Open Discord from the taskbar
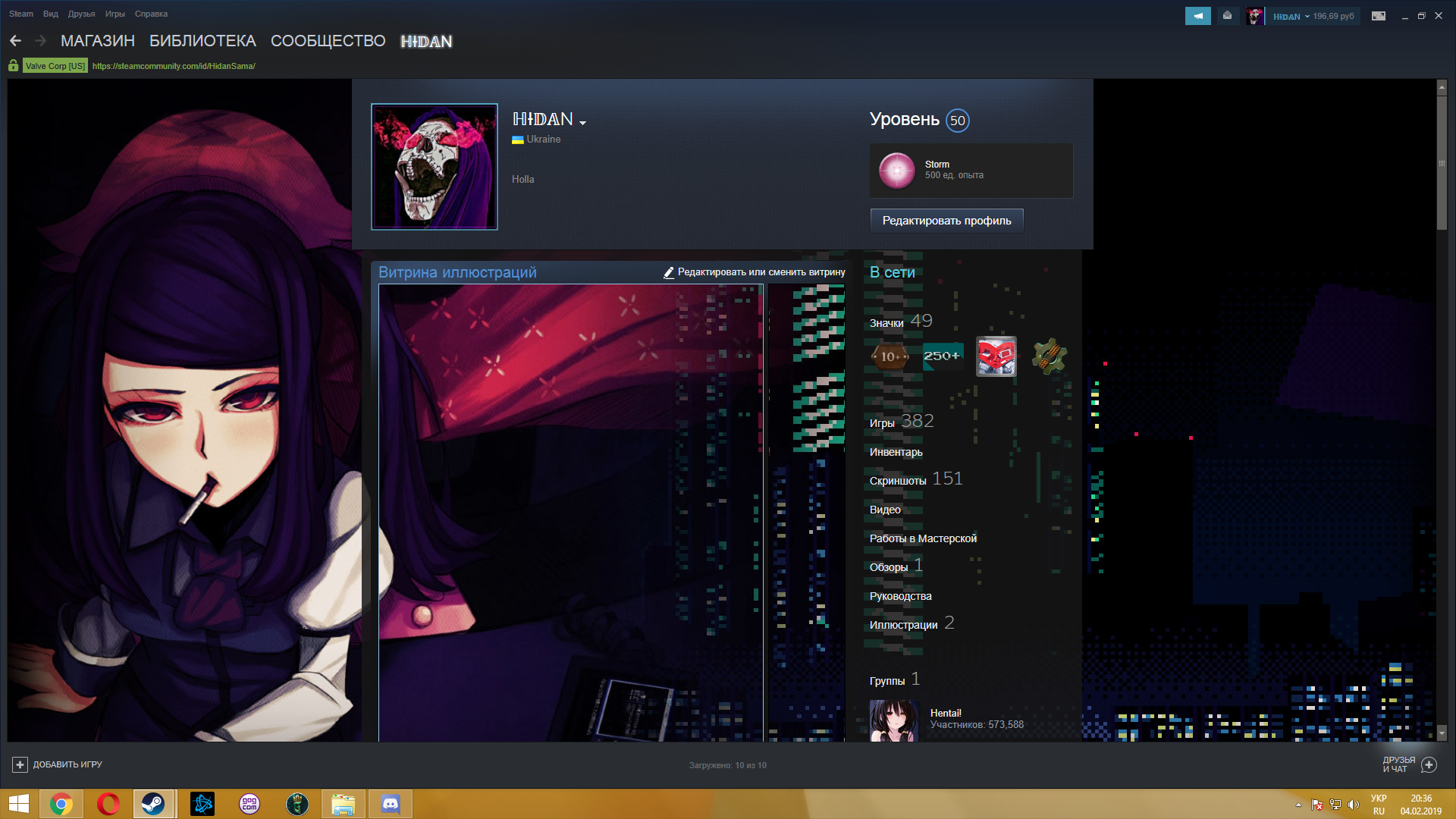 click(x=391, y=804)
